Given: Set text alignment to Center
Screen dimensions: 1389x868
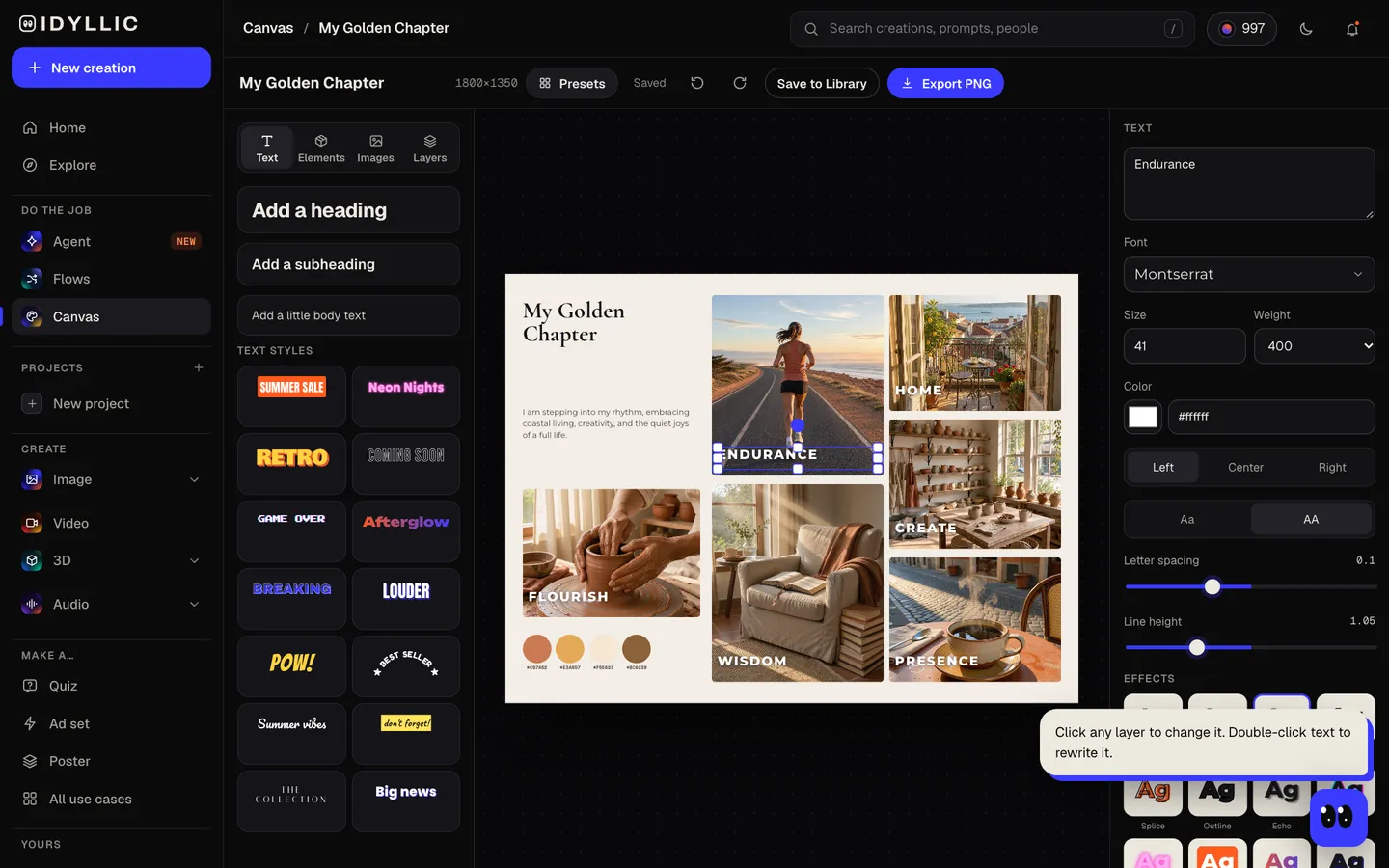Looking at the screenshot, I should click(x=1245, y=467).
